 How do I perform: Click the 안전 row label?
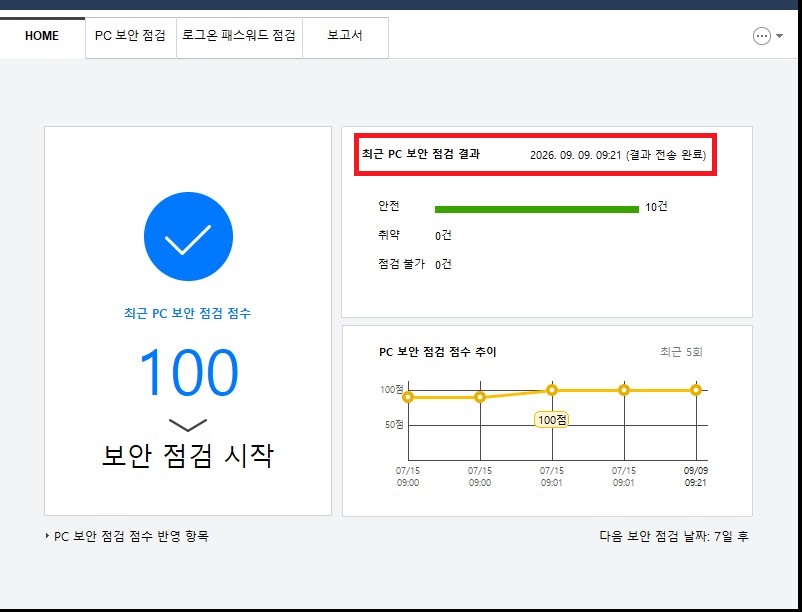[389, 206]
